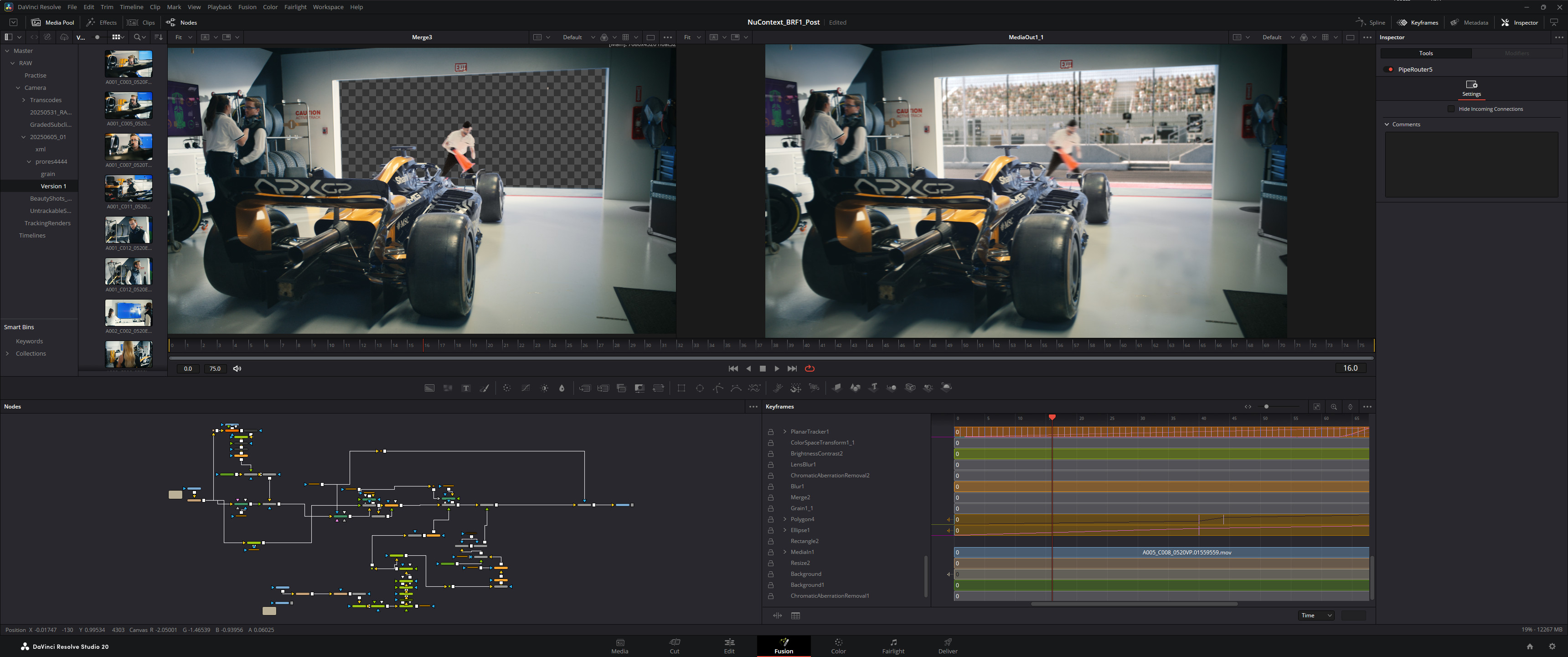Add a Blur node (droplet icon)
The height and width of the screenshot is (657, 1568).
(562, 388)
